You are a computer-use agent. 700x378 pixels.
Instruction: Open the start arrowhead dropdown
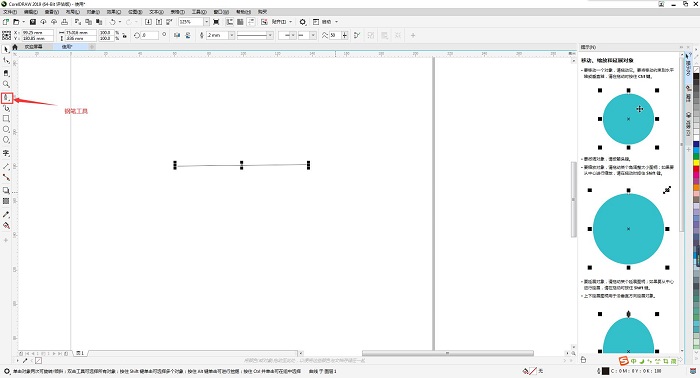[x=293, y=35]
